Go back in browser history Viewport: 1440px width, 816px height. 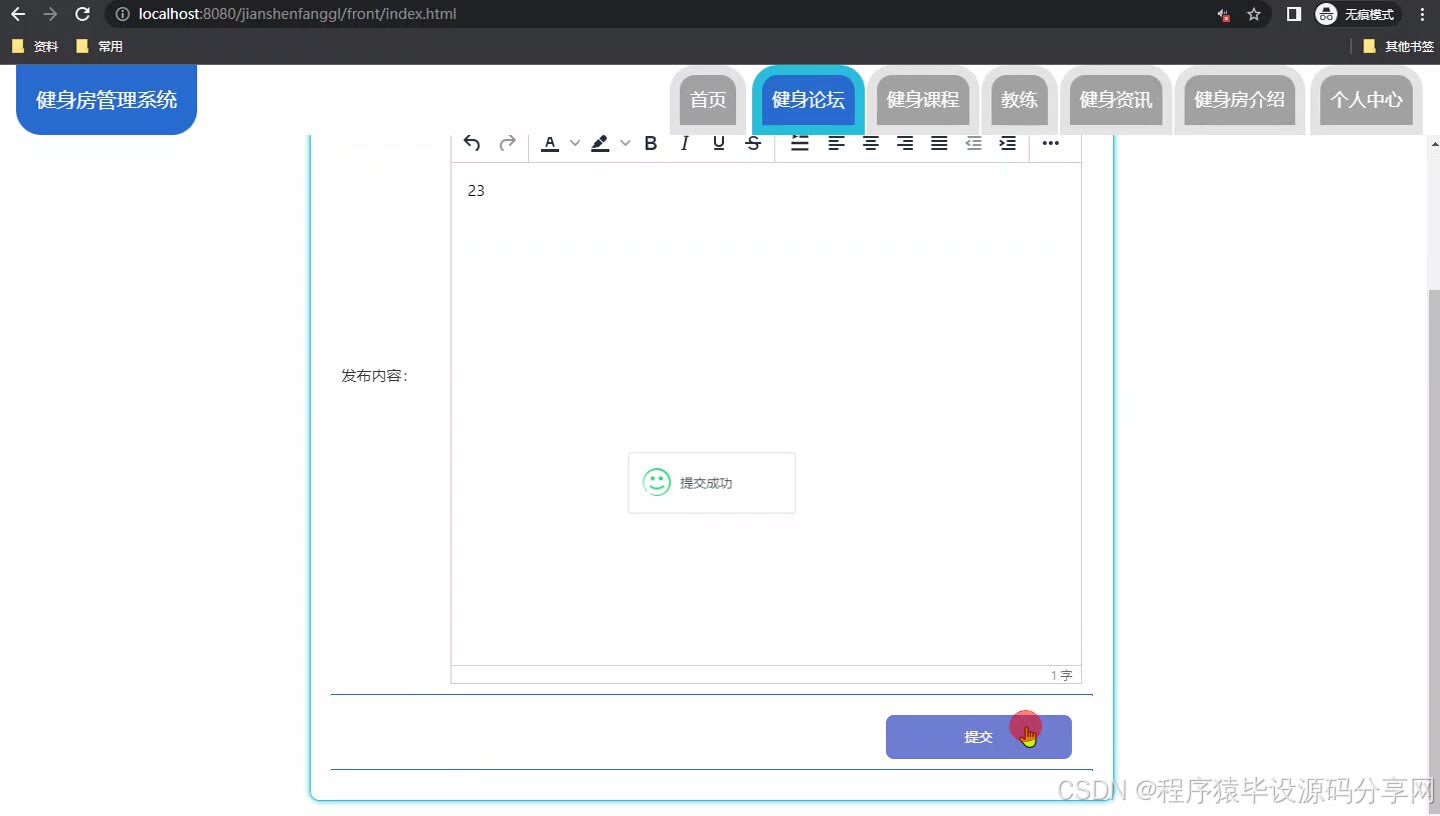(x=18, y=14)
